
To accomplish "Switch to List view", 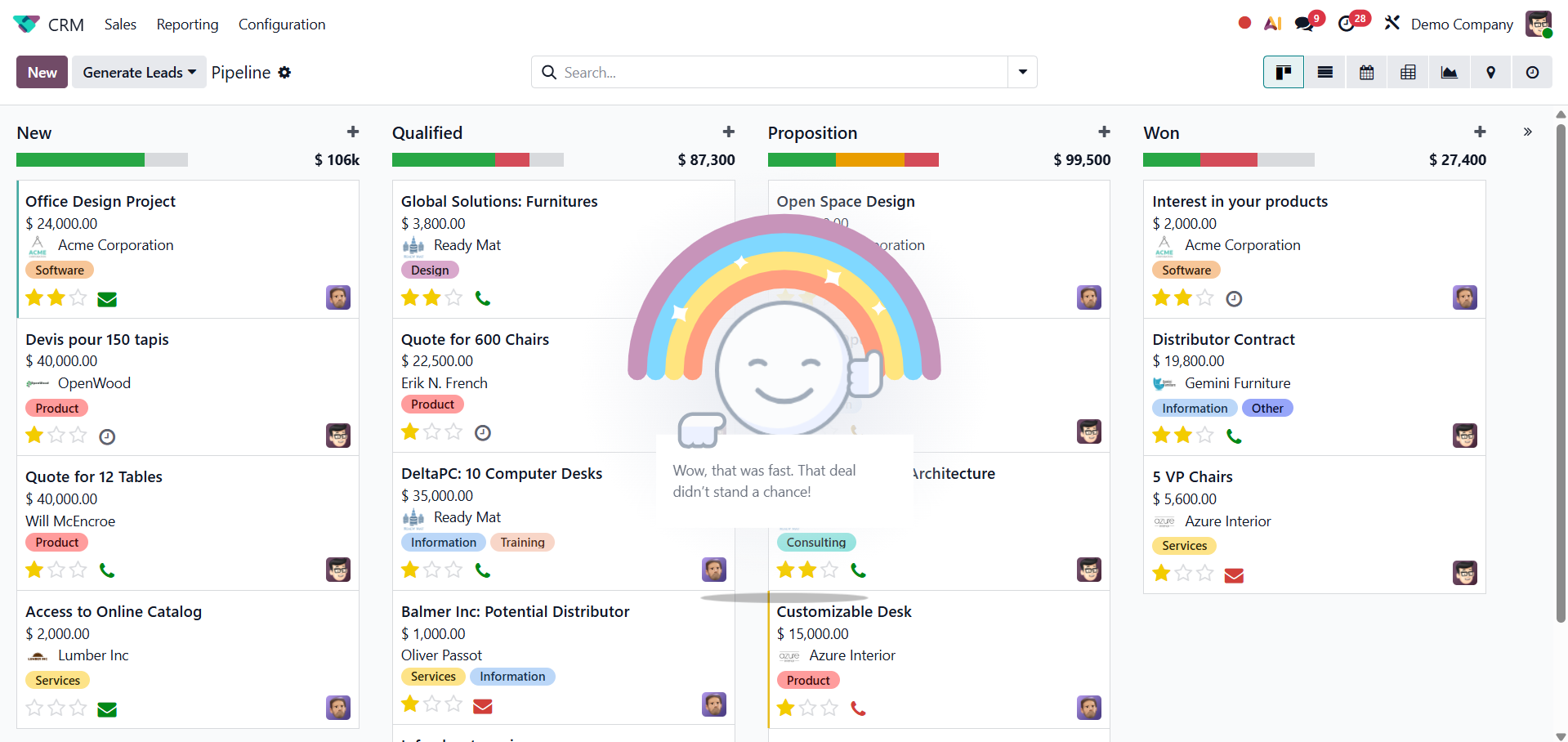I will (x=1325, y=73).
